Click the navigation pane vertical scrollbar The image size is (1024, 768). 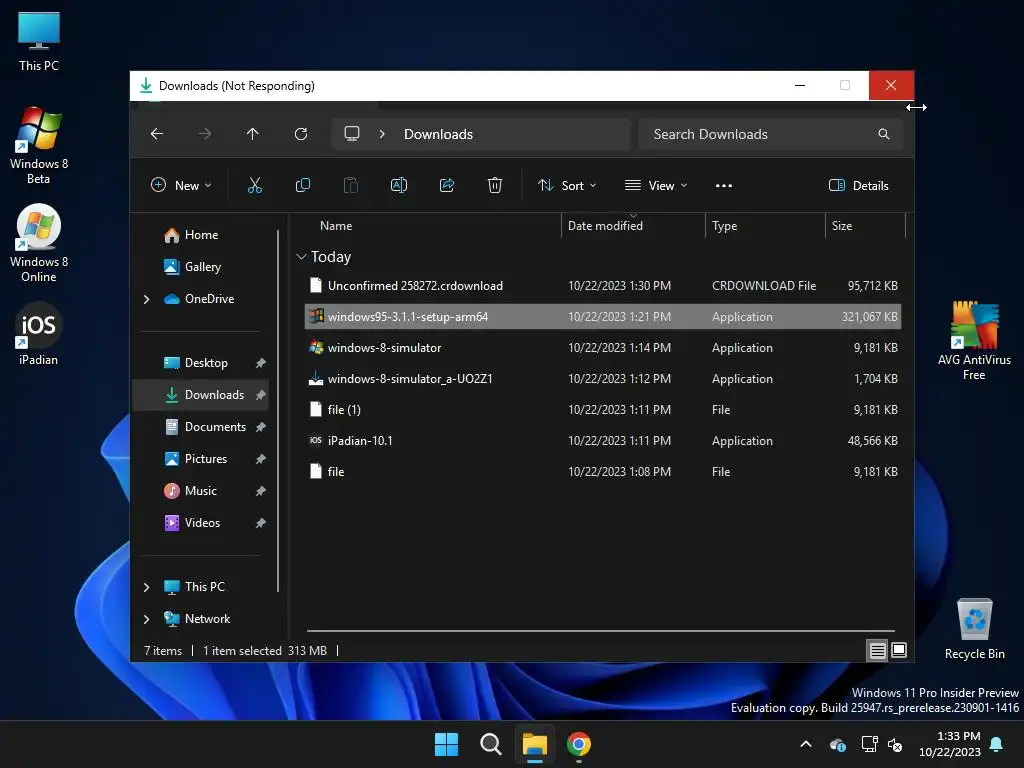tap(278, 410)
